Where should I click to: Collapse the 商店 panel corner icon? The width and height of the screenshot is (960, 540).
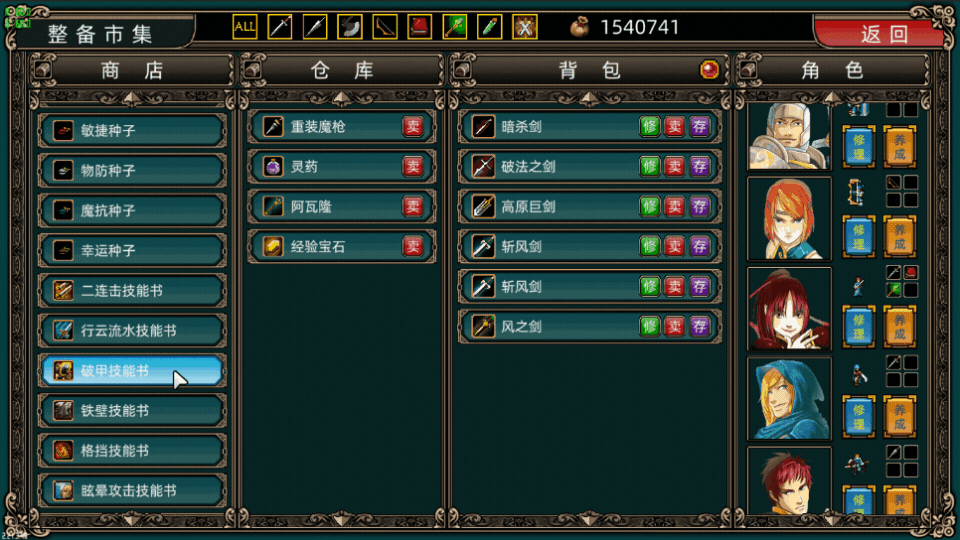coord(43,69)
